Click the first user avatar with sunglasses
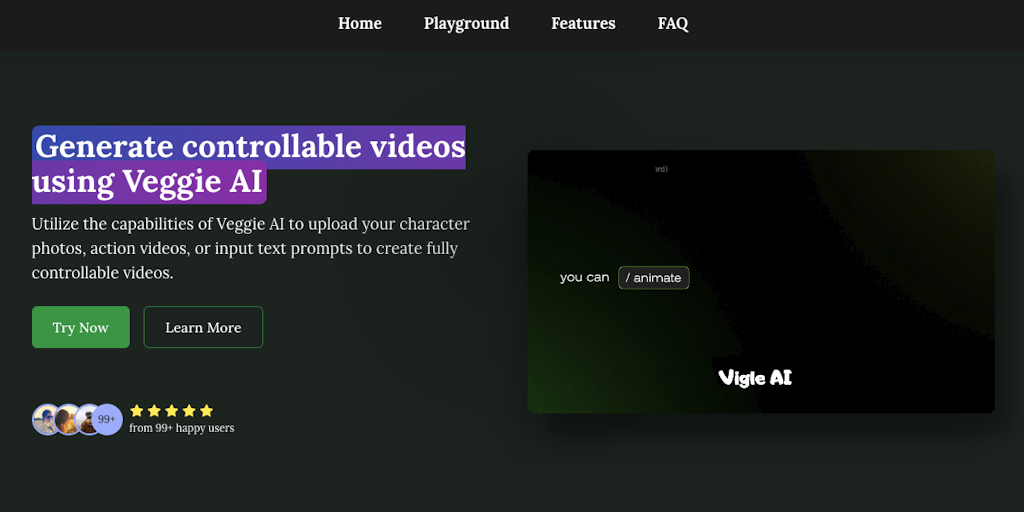This screenshot has width=1024, height=512. coord(45,419)
